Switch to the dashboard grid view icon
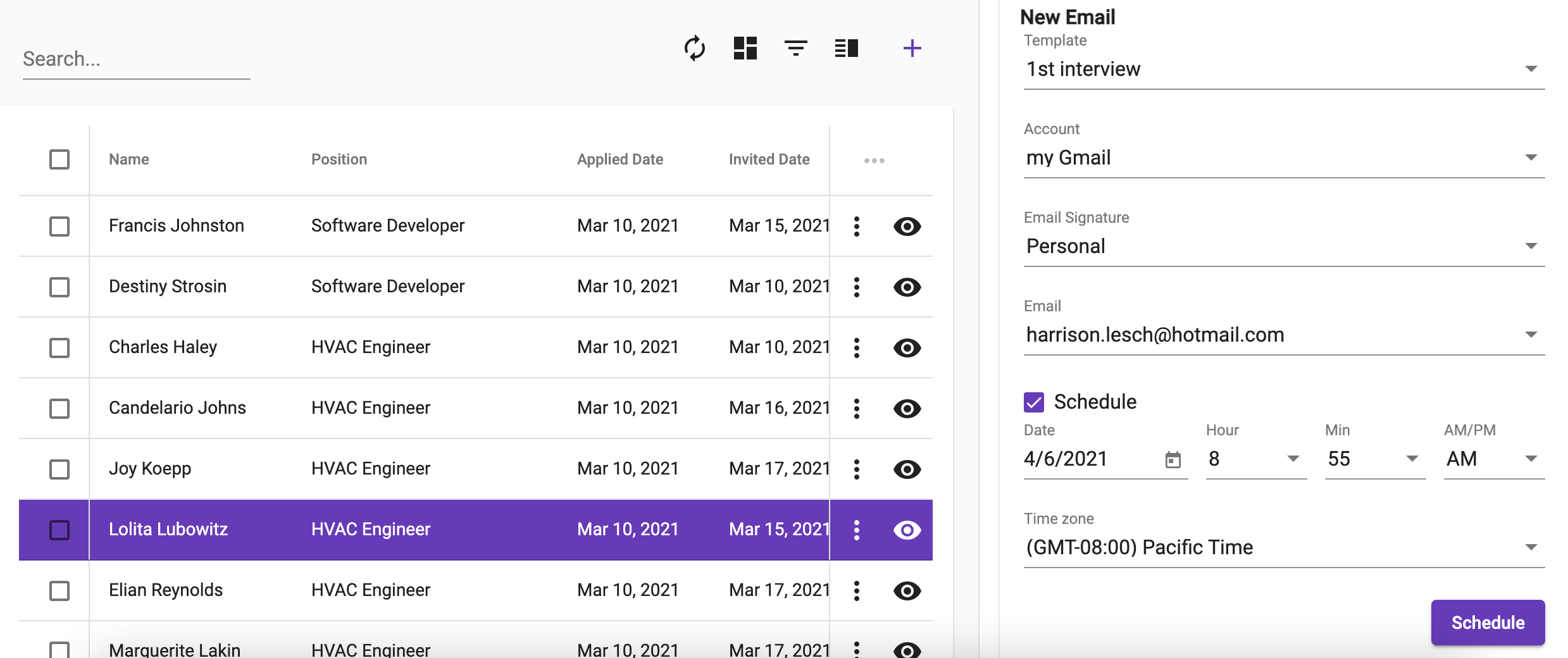This screenshot has width=1568, height=658. tap(745, 48)
